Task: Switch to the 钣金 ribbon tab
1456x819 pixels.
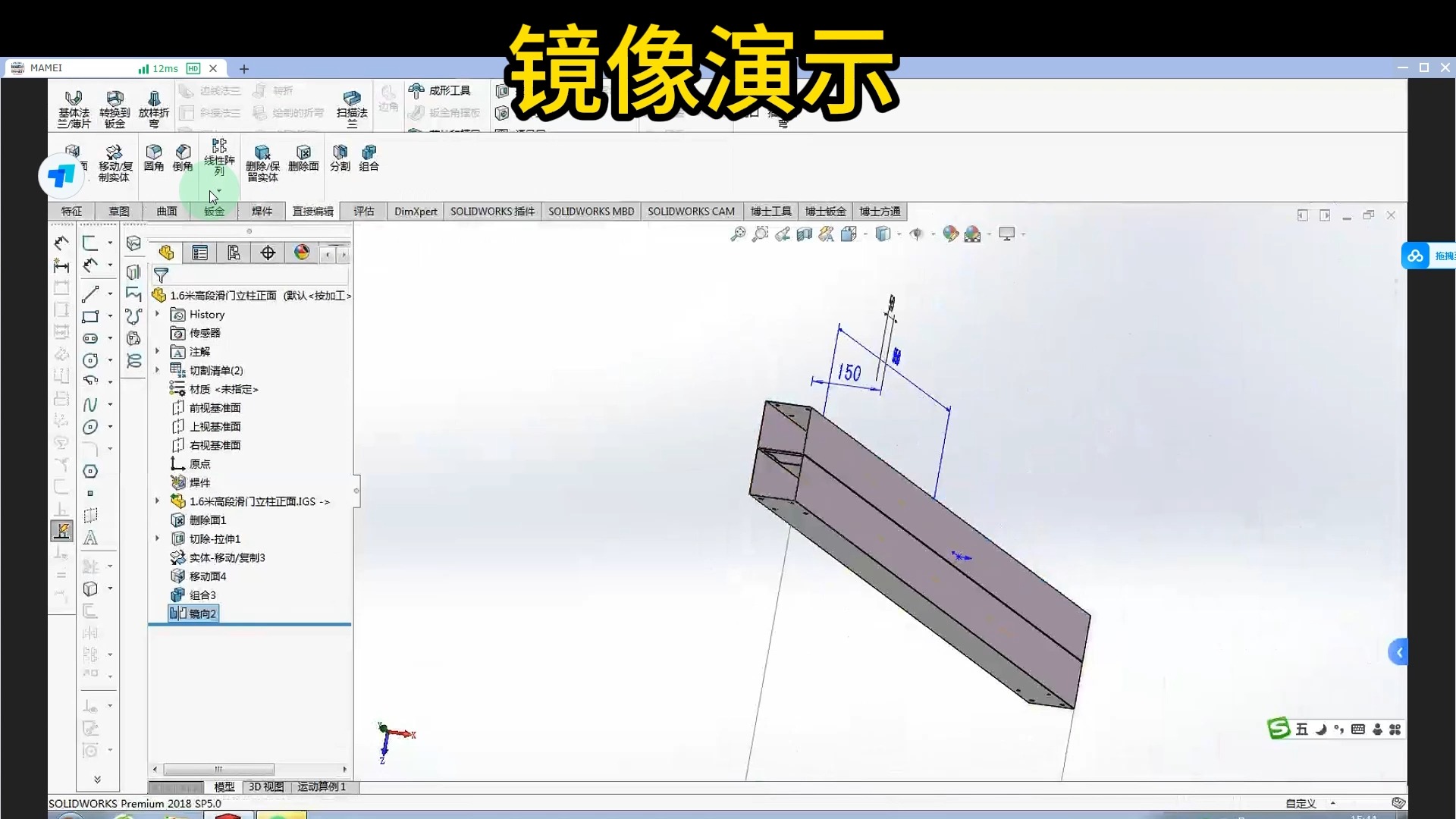Action: [x=214, y=211]
